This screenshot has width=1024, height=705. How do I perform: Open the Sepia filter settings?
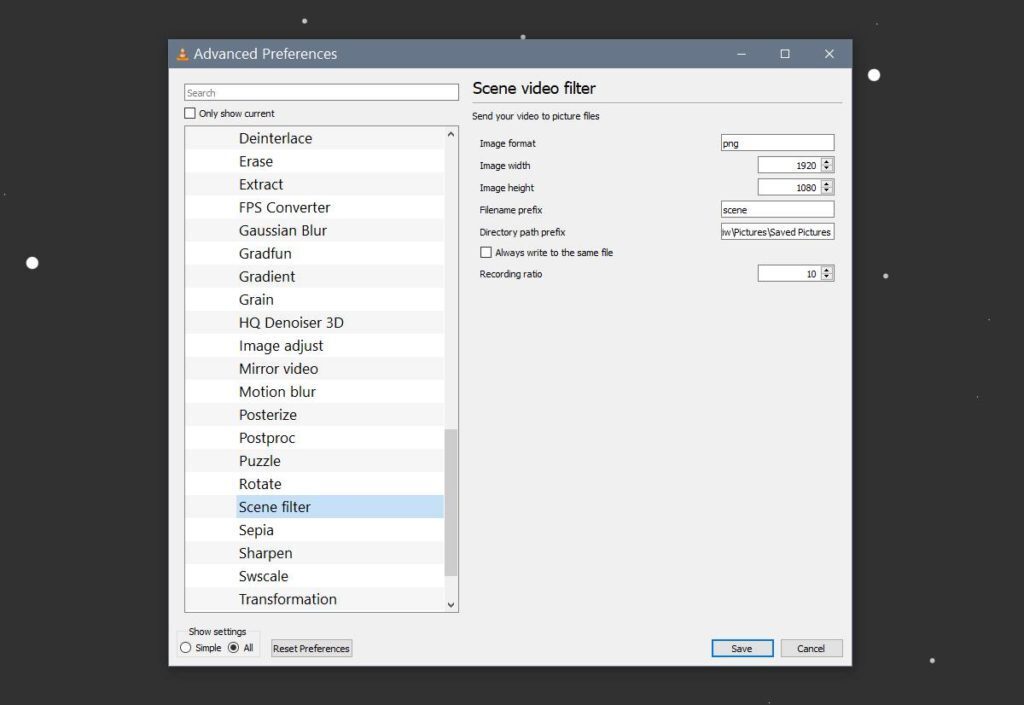point(256,529)
